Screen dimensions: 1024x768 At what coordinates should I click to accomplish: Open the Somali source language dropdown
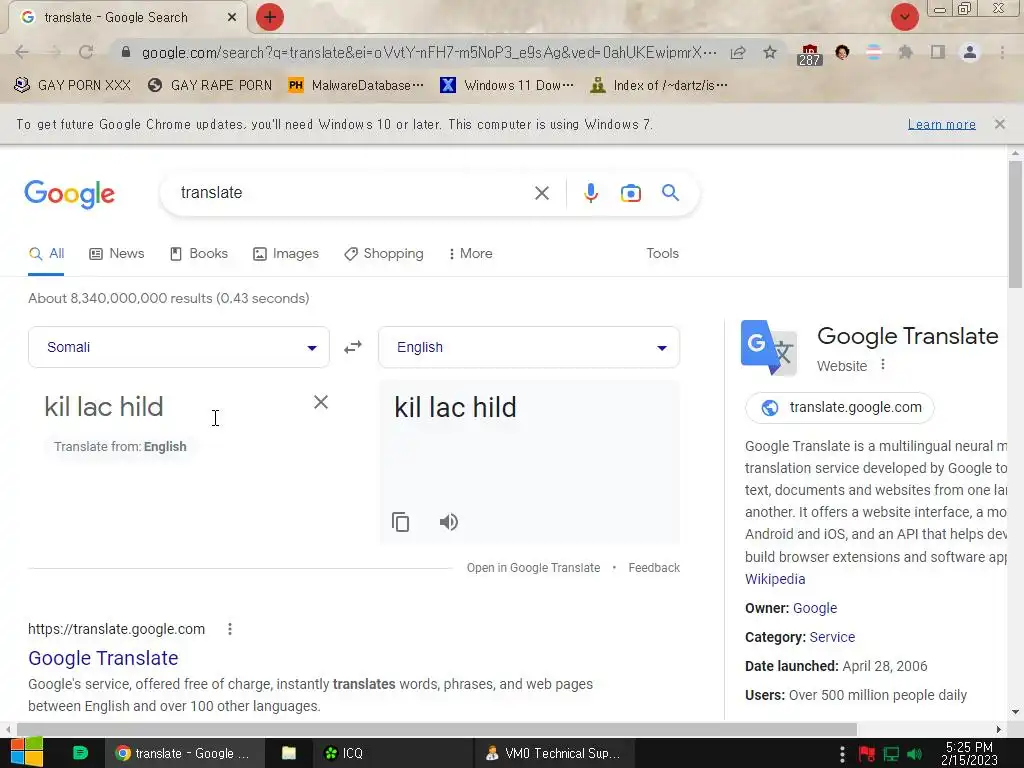178,347
